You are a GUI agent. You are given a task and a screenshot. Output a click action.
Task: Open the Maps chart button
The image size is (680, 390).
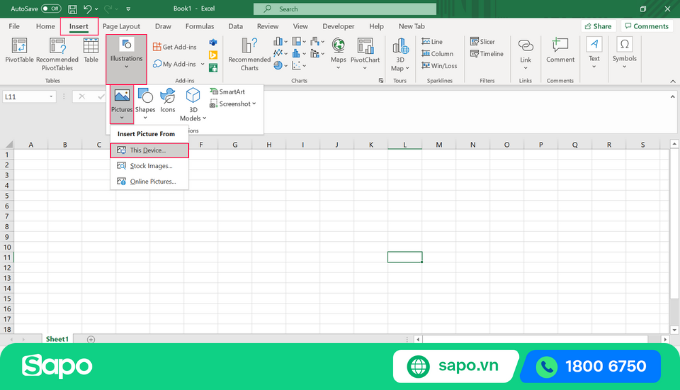coord(338,53)
